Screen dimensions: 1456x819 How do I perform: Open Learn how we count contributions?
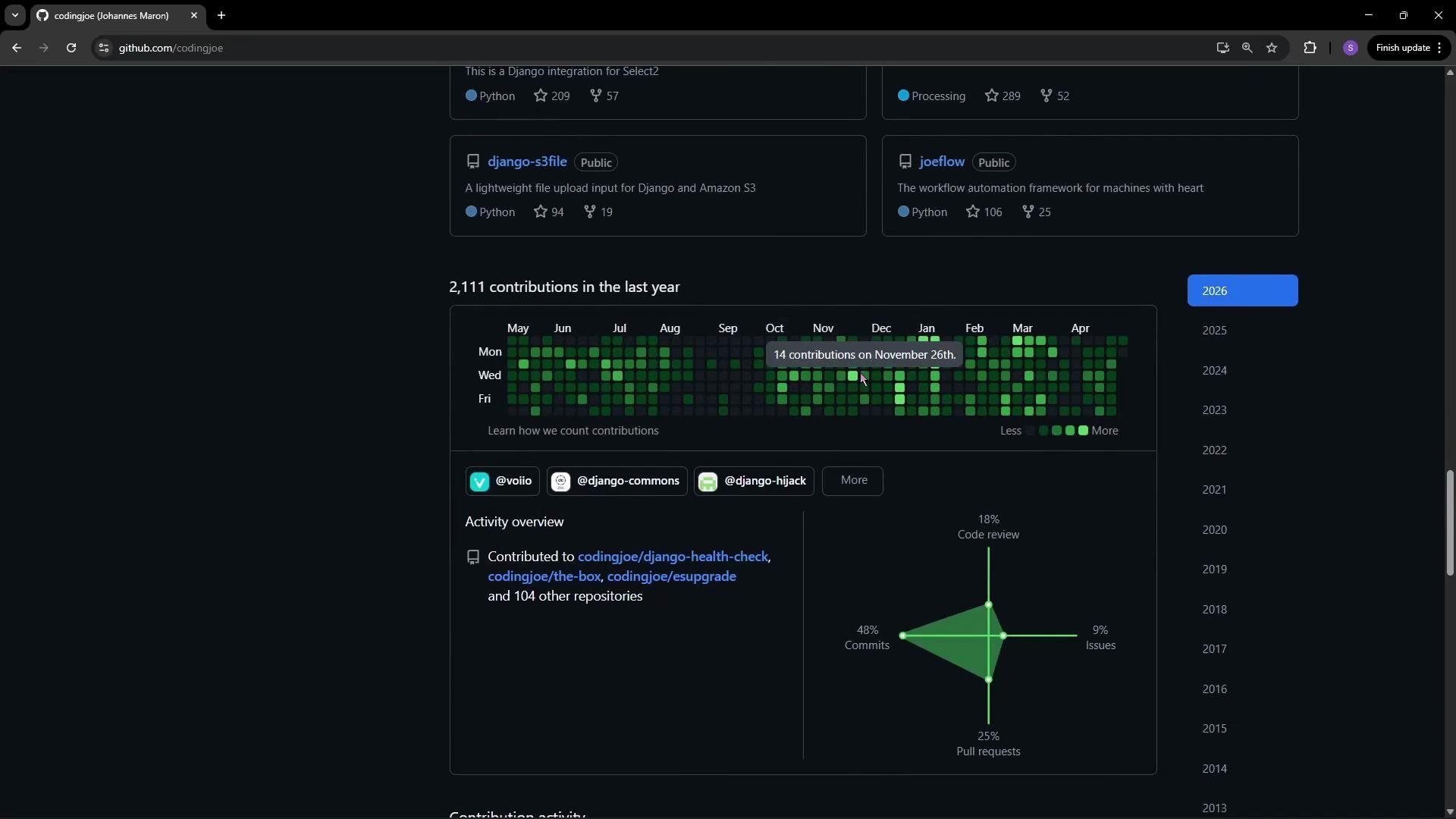[x=573, y=431]
